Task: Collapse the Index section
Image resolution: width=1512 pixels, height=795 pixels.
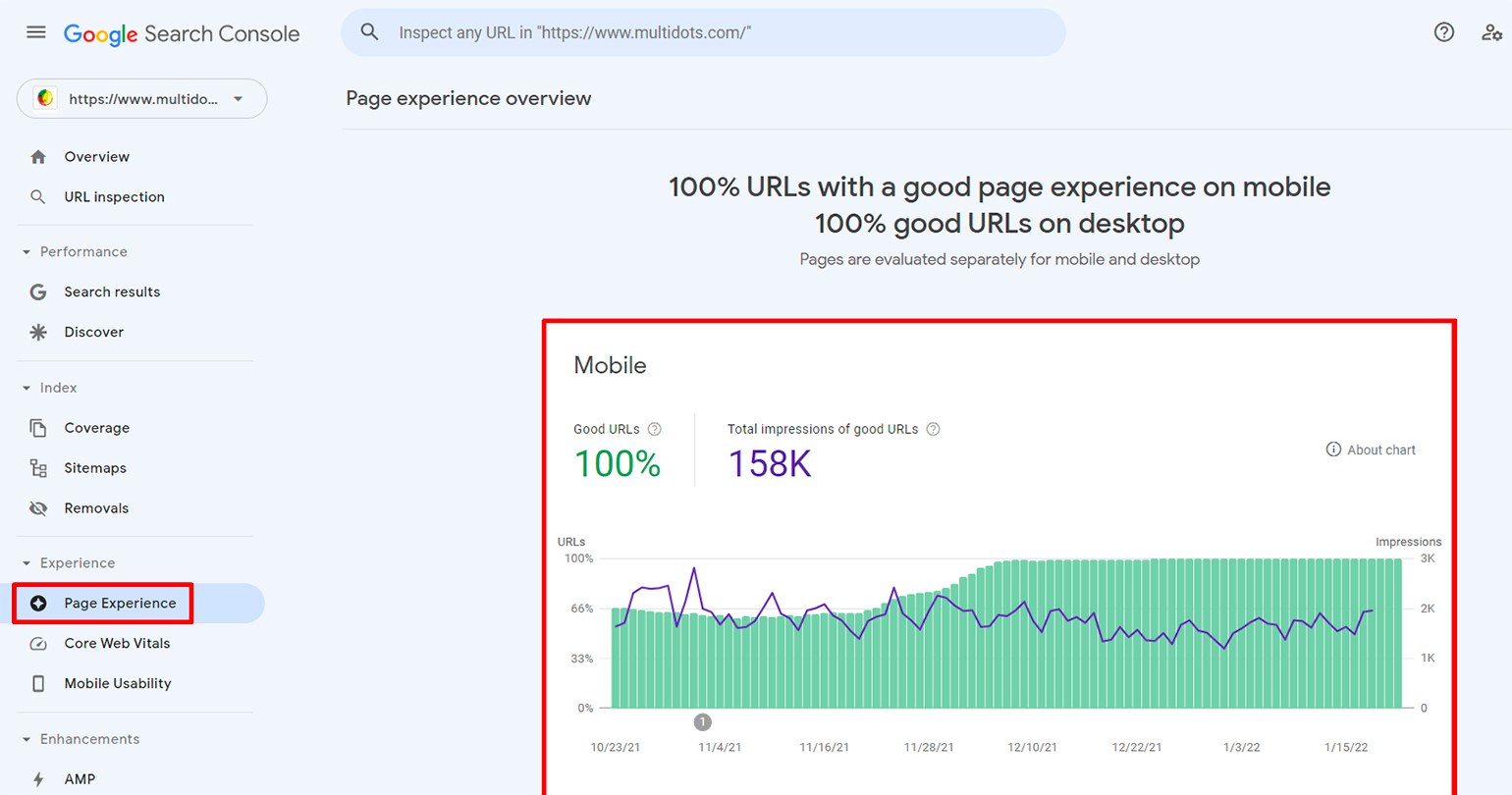Action: click(x=27, y=389)
